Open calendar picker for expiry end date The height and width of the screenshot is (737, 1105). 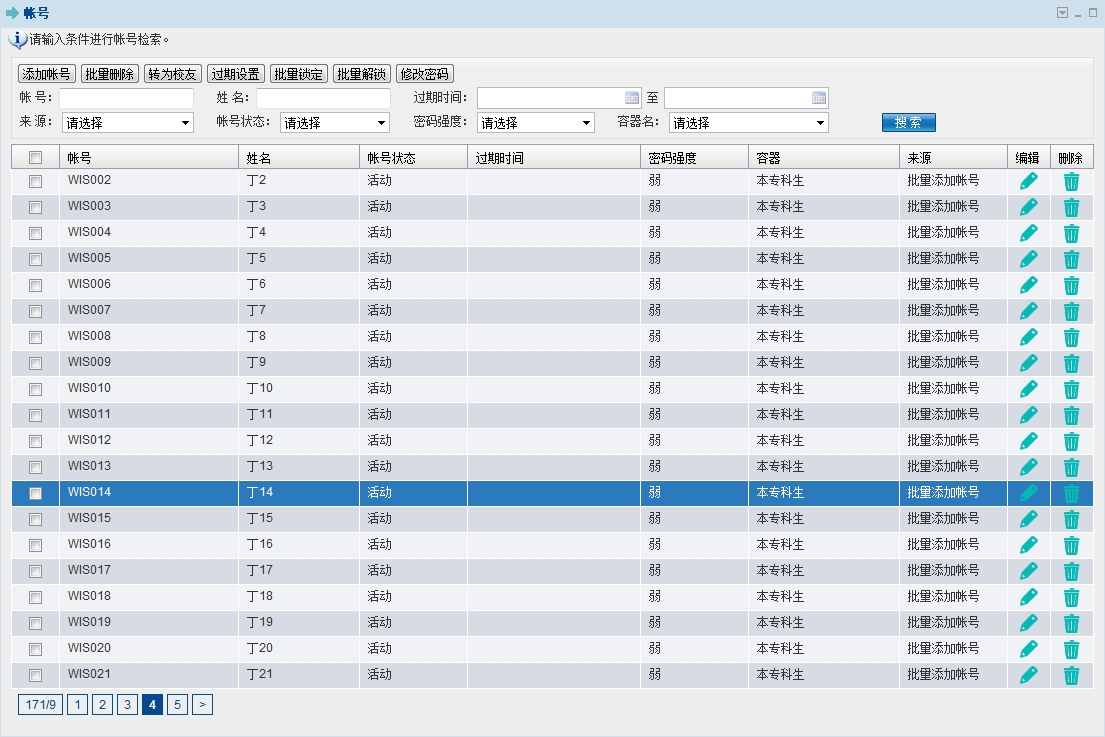pyautogui.click(x=819, y=98)
